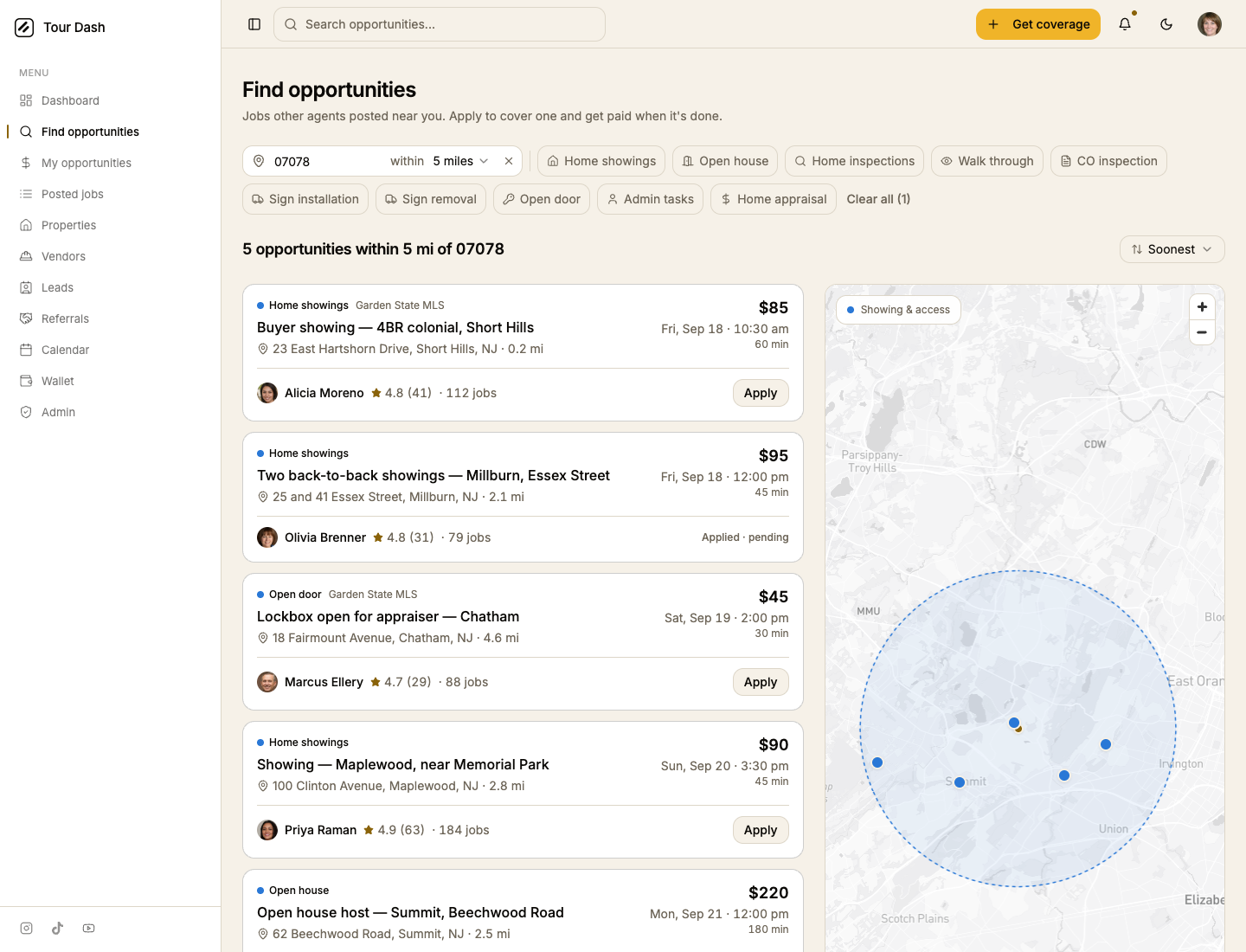
Task: Toggle the Sign installation filter chip
Action: (x=305, y=199)
